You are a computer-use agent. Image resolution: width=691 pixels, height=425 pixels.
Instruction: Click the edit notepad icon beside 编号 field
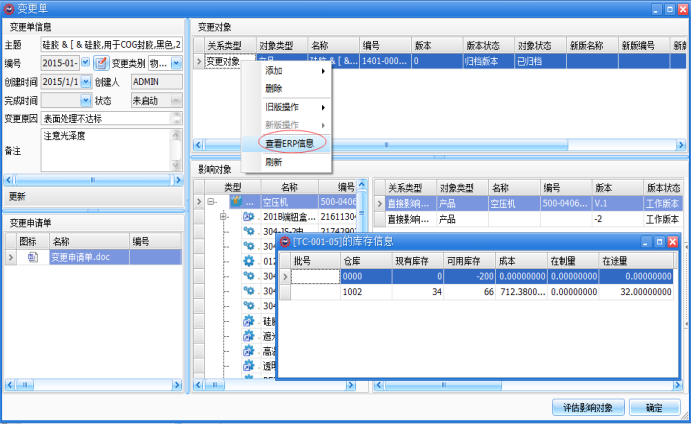click(x=101, y=63)
